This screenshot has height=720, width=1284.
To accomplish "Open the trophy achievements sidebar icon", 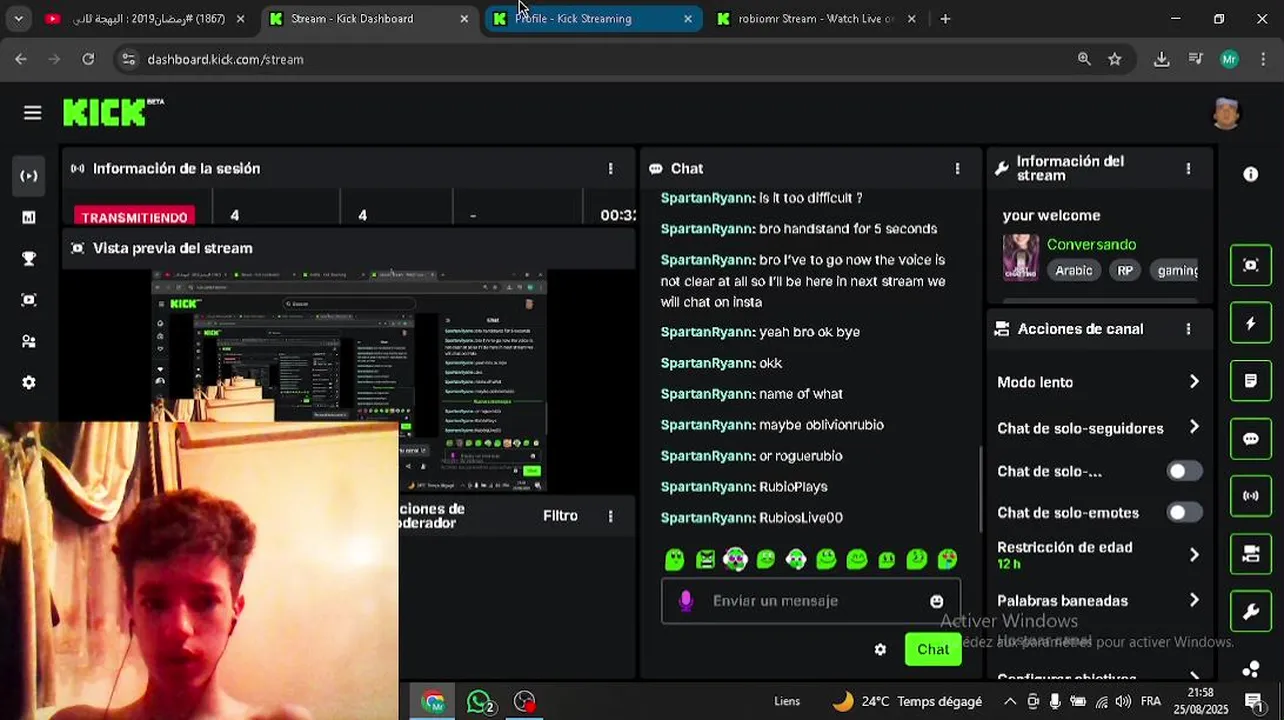I will pyautogui.click(x=29, y=259).
